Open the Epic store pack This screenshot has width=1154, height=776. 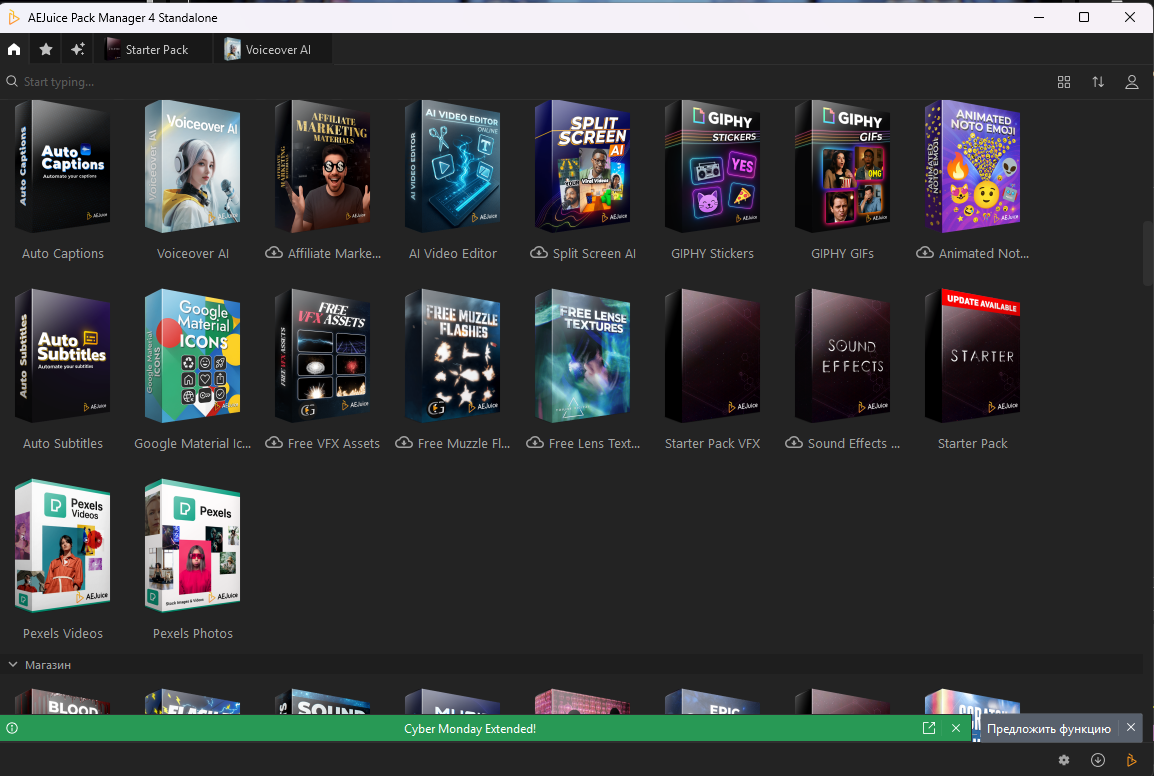[x=712, y=702]
